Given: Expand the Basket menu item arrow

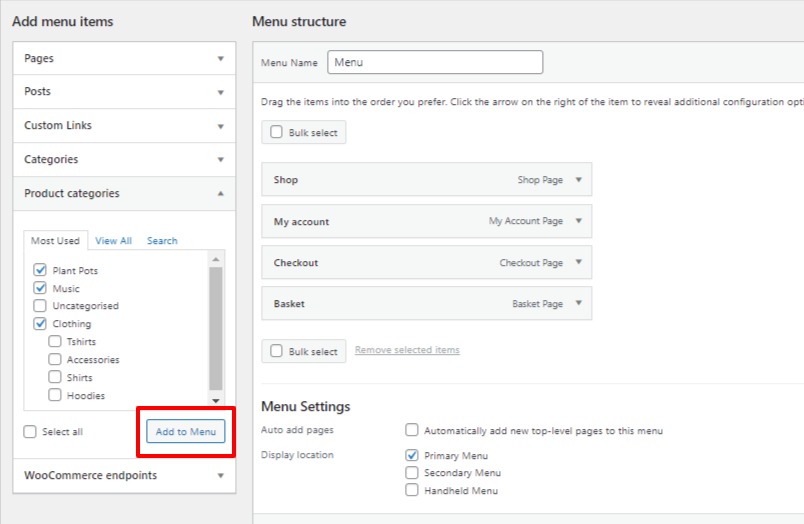Looking at the screenshot, I should coord(578,304).
